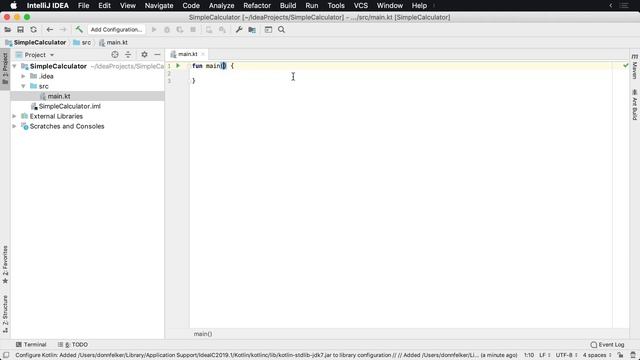Click the Save All toolbar icon

coord(20,30)
